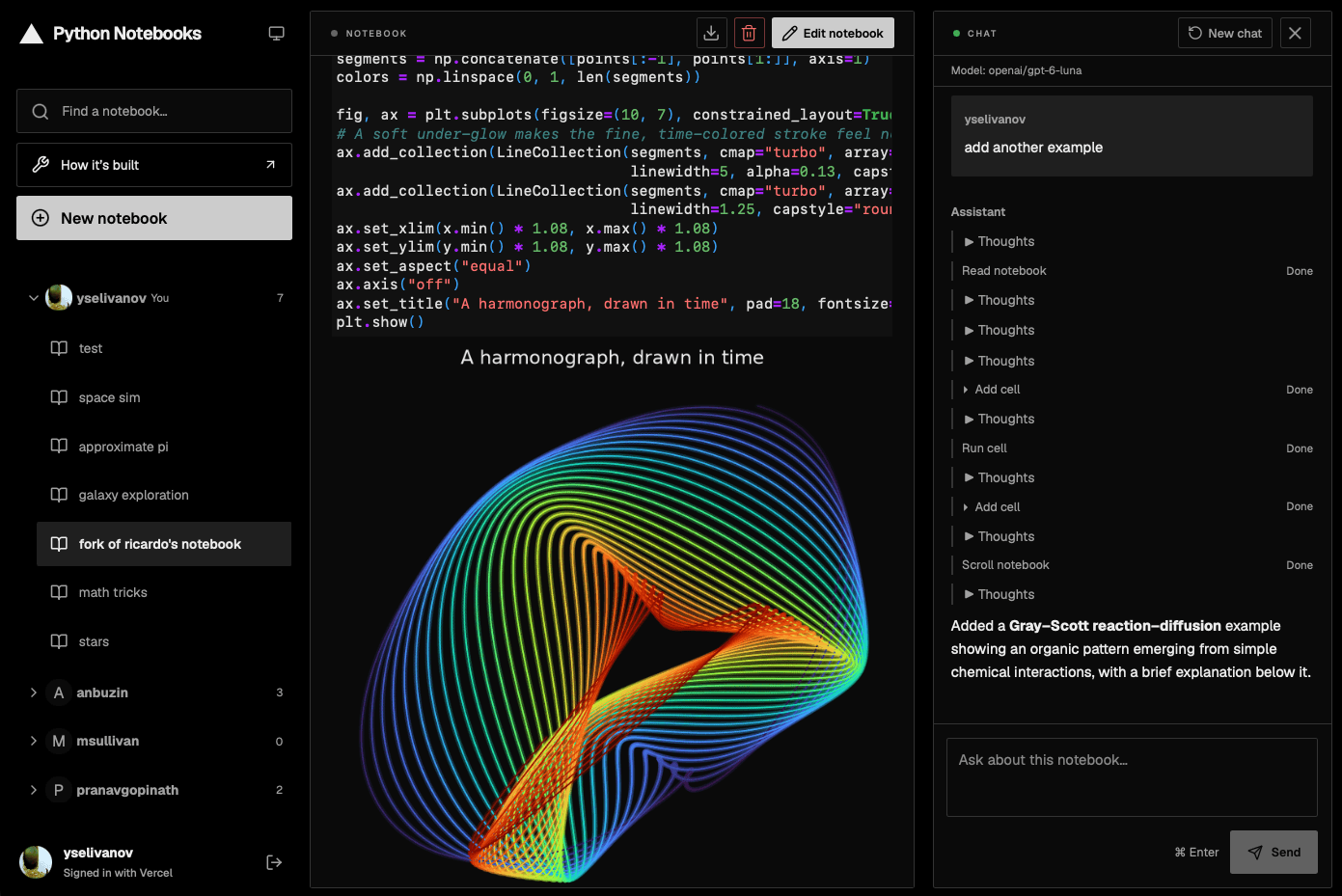
Task: Click the paper plane icon on Send
Action: pos(1255,853)
